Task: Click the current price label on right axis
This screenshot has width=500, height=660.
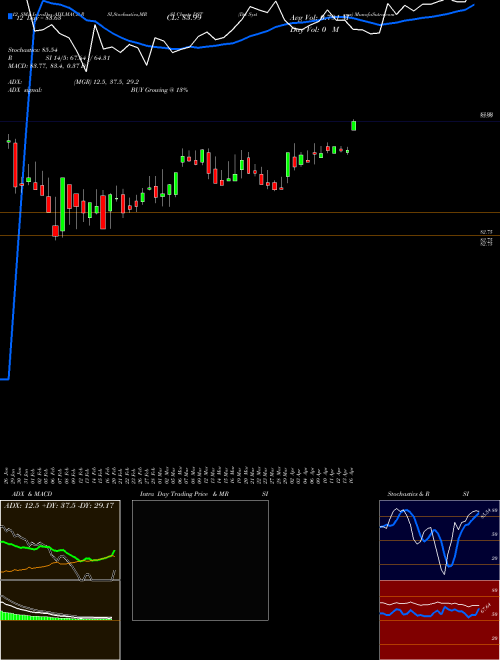Action: click(x=487, y=115)
